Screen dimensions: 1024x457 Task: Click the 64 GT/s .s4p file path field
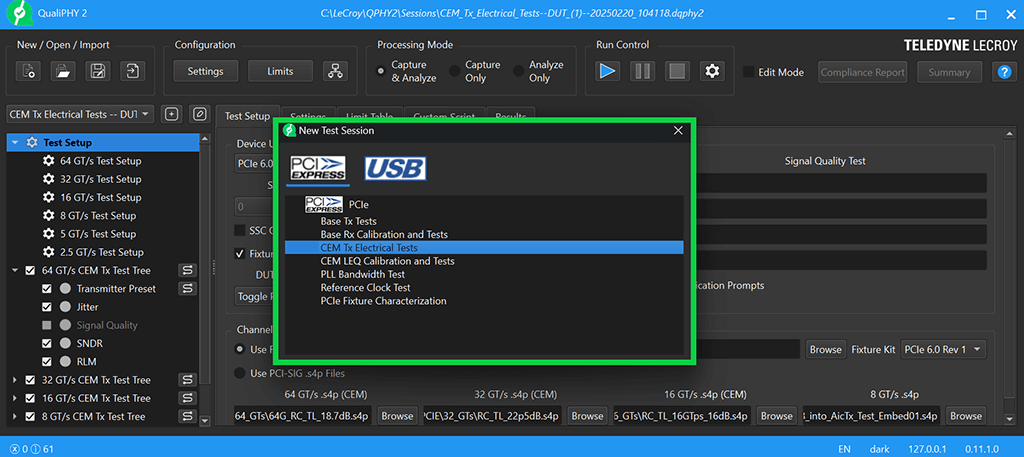click(302, 415)
